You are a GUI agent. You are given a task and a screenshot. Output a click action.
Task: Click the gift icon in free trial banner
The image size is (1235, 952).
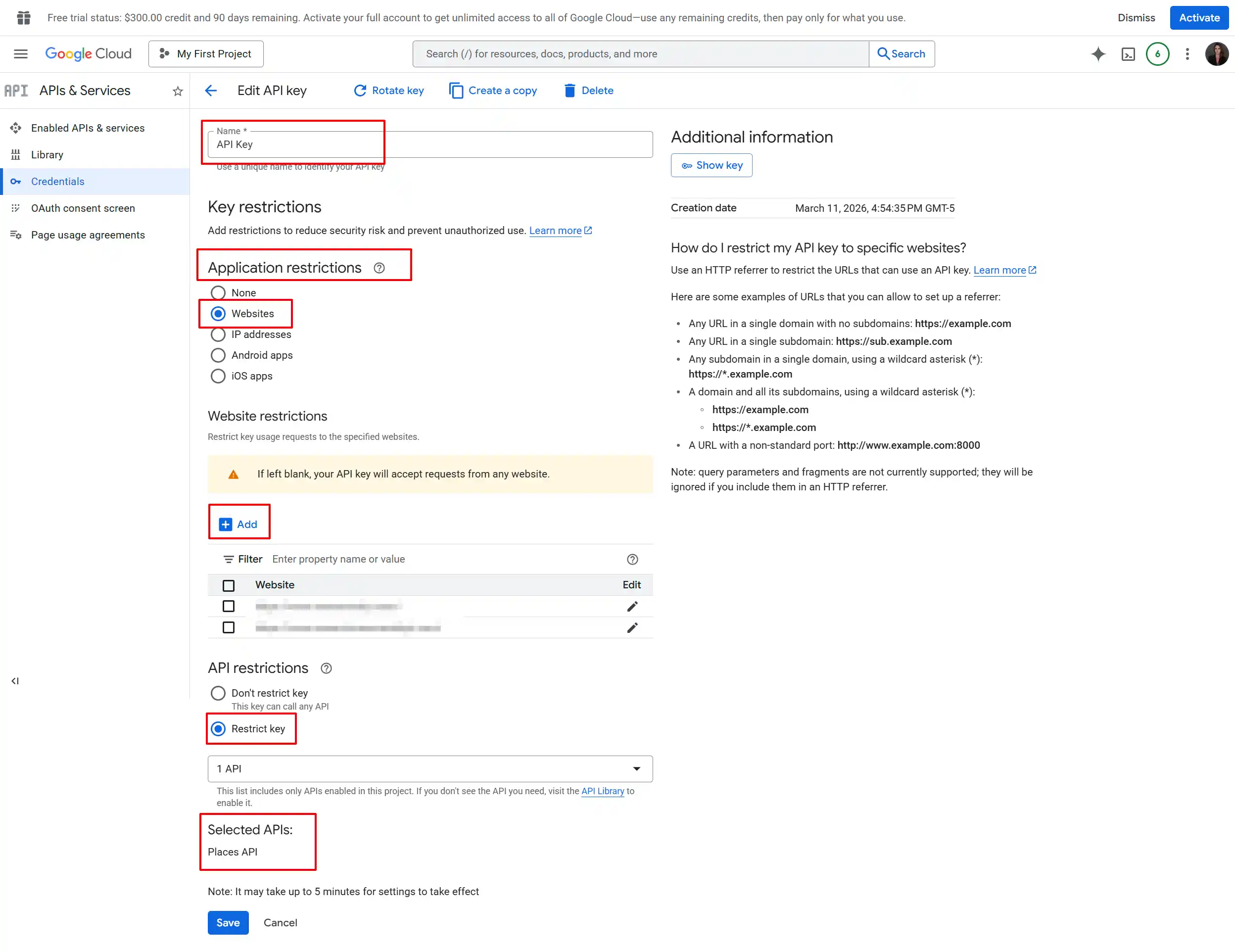[24, 17]
